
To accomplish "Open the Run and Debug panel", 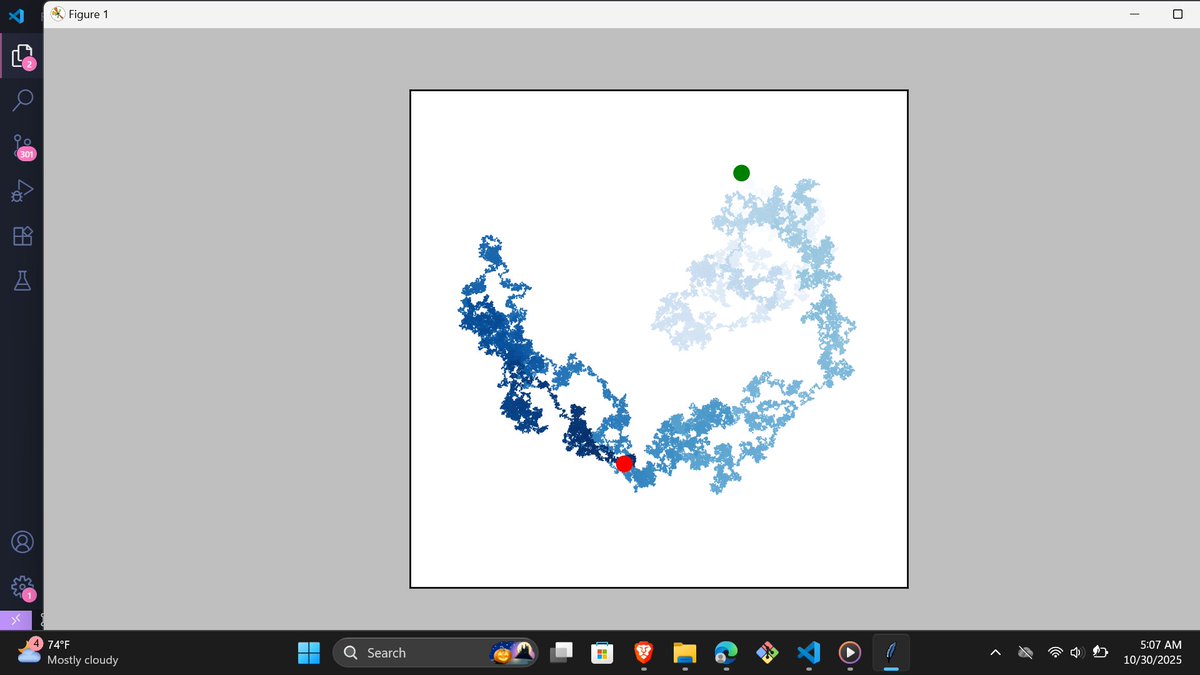I will click(x=22, y=190).
